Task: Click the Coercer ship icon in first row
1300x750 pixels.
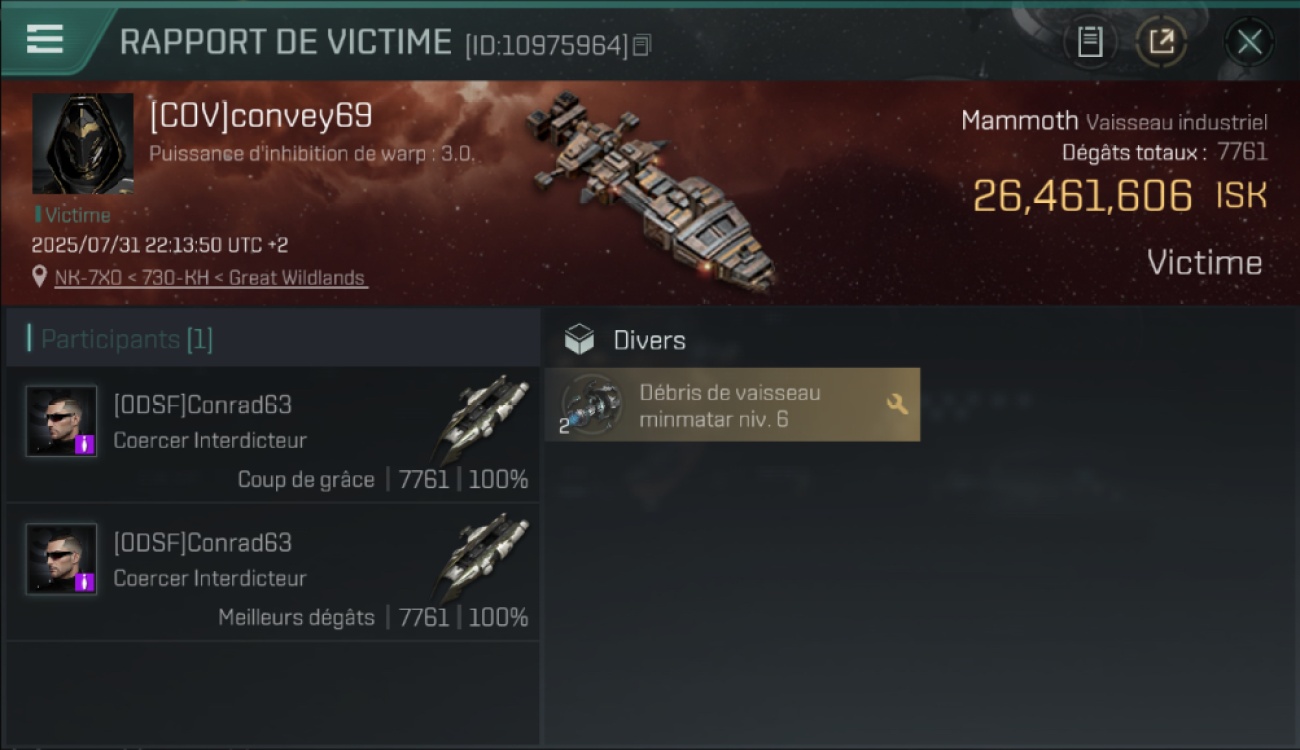Action: tap(483, 415)
